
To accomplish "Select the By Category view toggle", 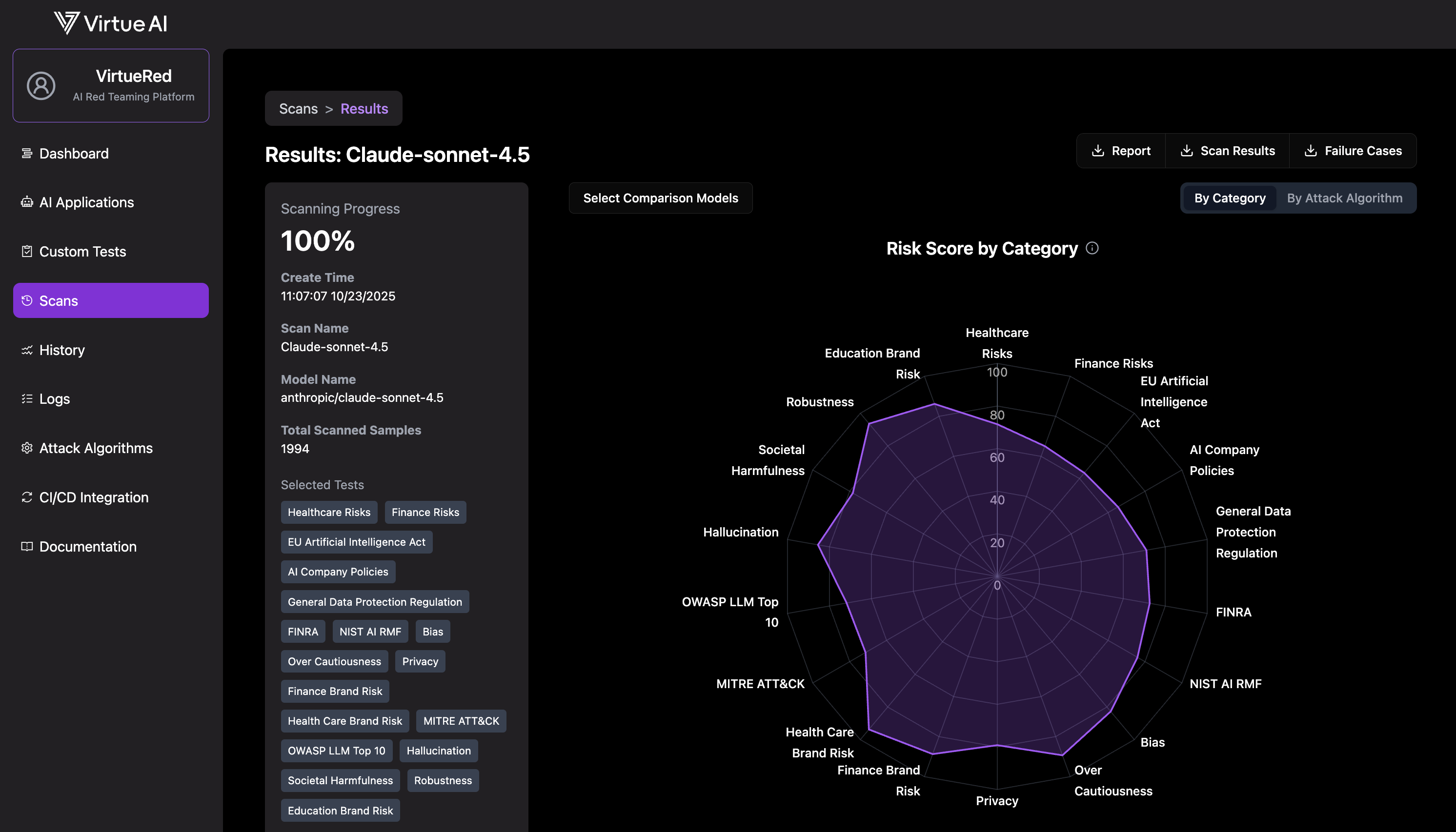I will pos(1229,198).
